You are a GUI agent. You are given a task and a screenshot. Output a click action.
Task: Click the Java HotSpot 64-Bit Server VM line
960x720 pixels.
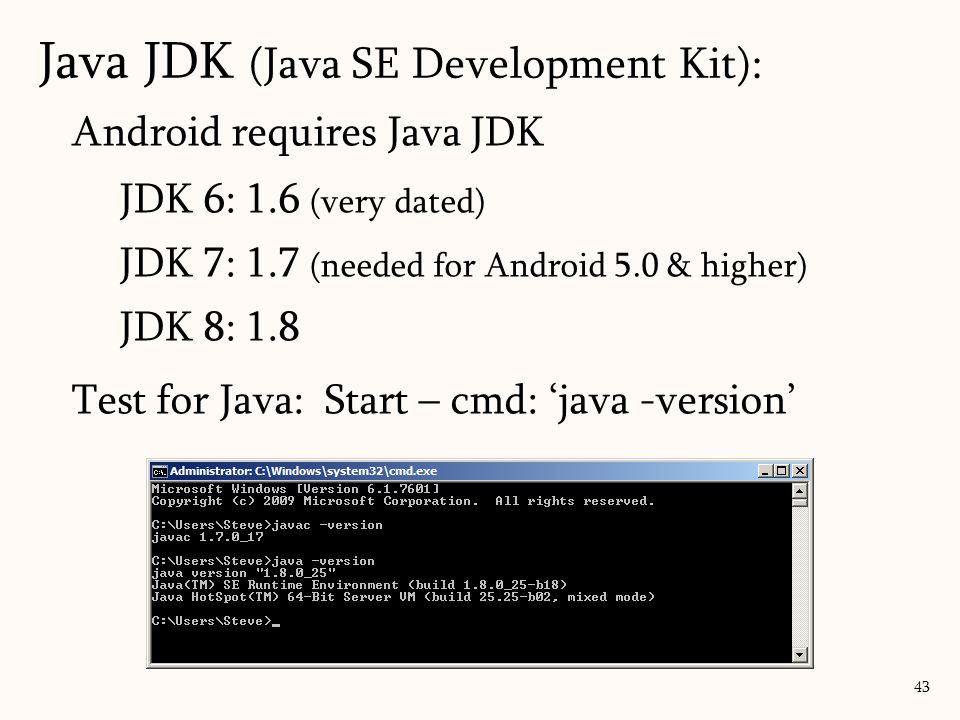click(403, 597)
